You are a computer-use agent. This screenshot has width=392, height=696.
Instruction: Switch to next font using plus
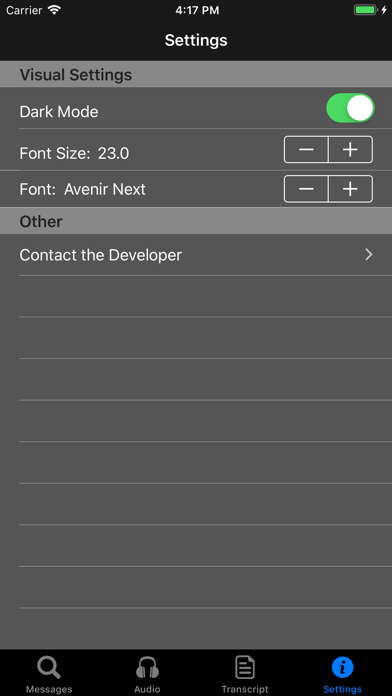pyautogui.click(x=350, y=189)
